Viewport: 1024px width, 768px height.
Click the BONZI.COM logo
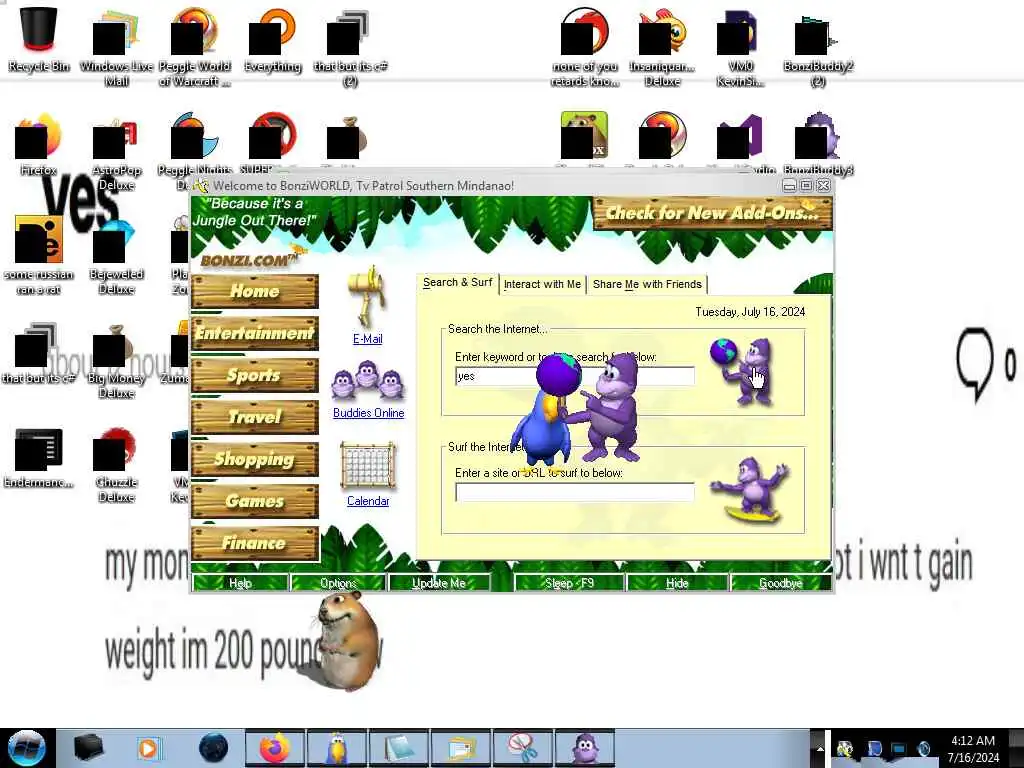coord(249,259)
